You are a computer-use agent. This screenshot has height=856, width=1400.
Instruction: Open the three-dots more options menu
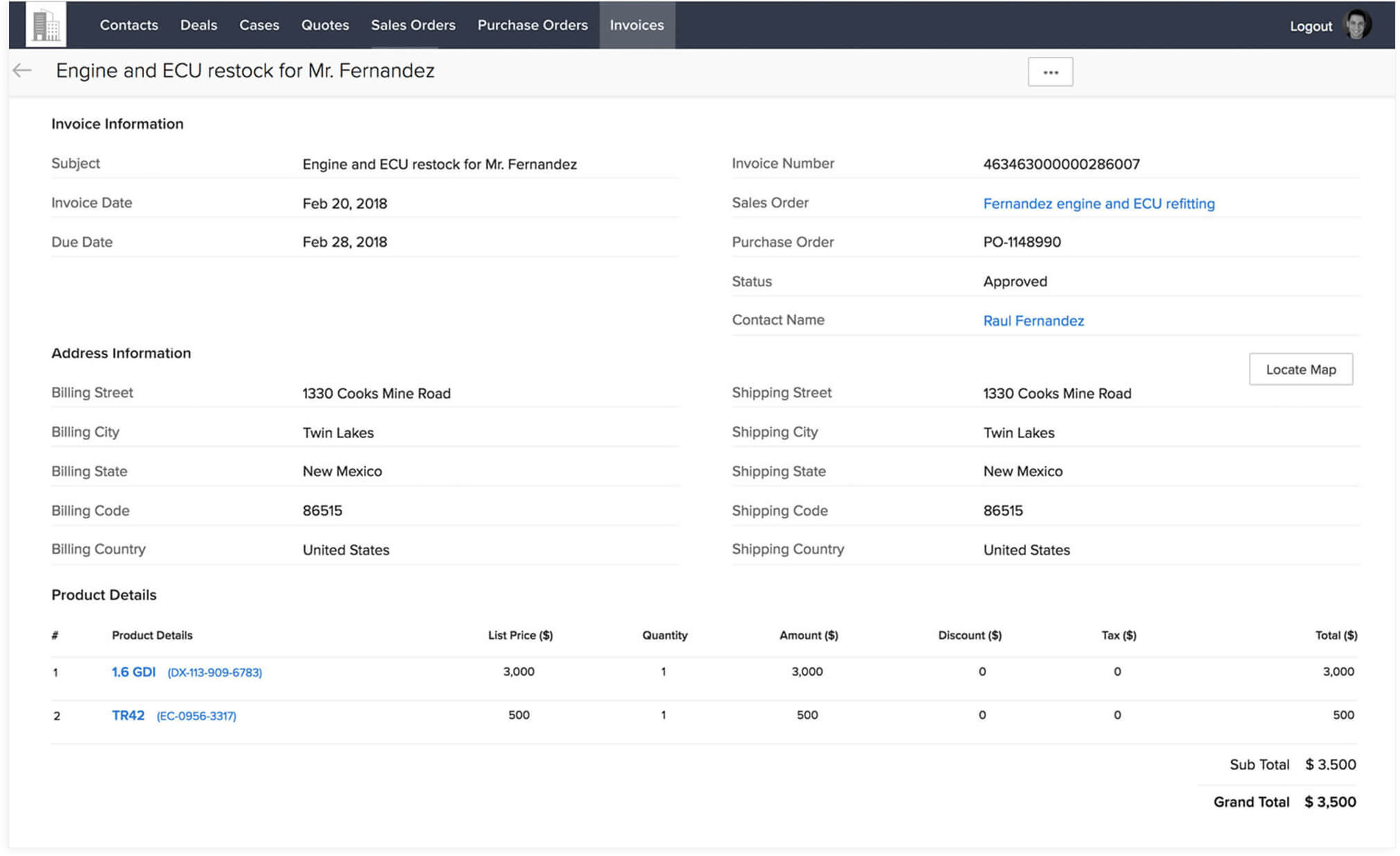point(1050,72)
